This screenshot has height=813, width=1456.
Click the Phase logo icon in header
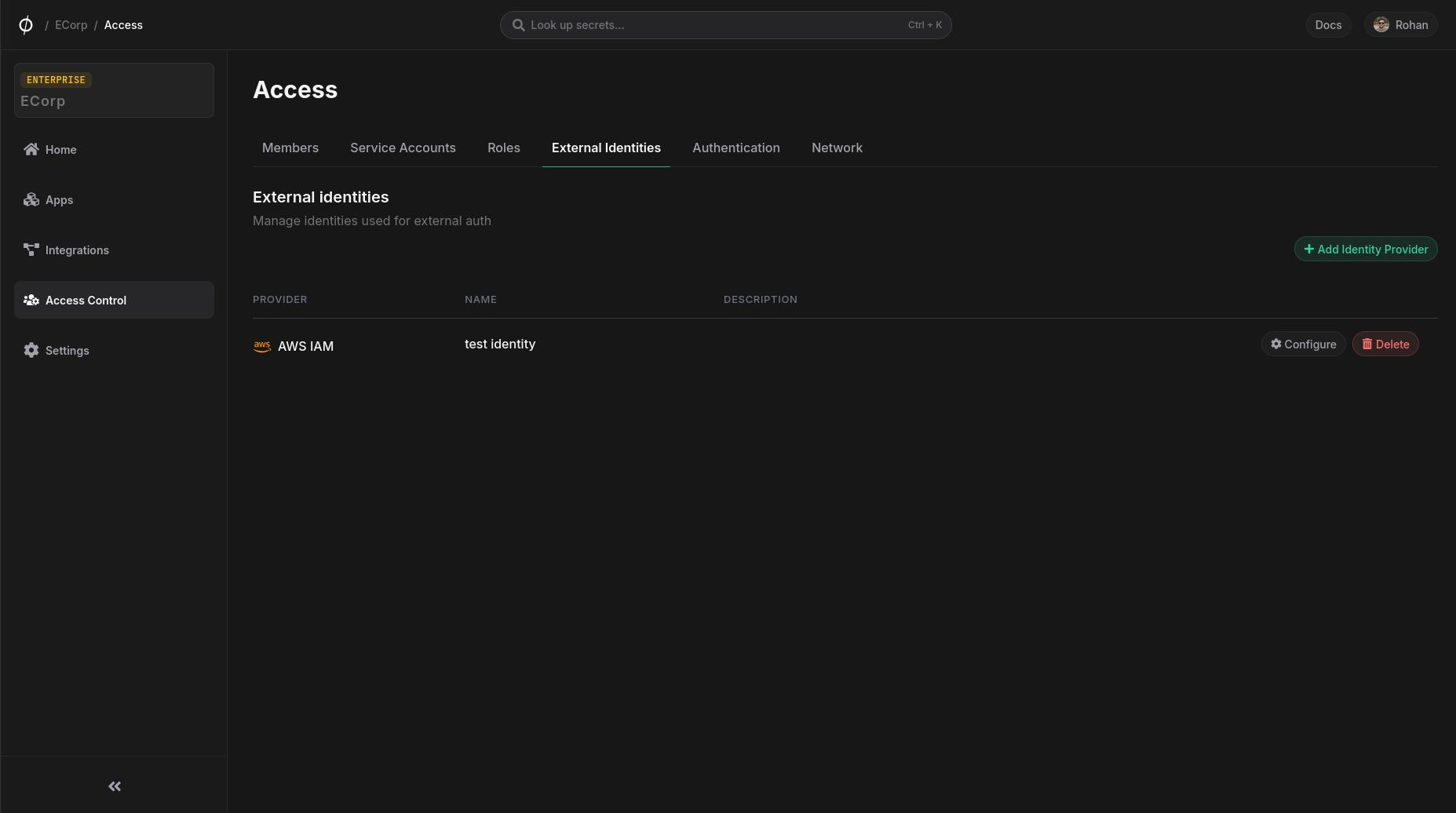26,25
